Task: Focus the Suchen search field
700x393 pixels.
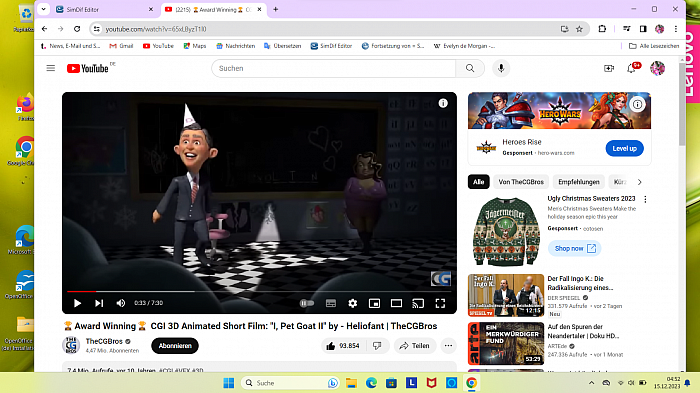Action: pyautogui.click(x=333, y=68)
